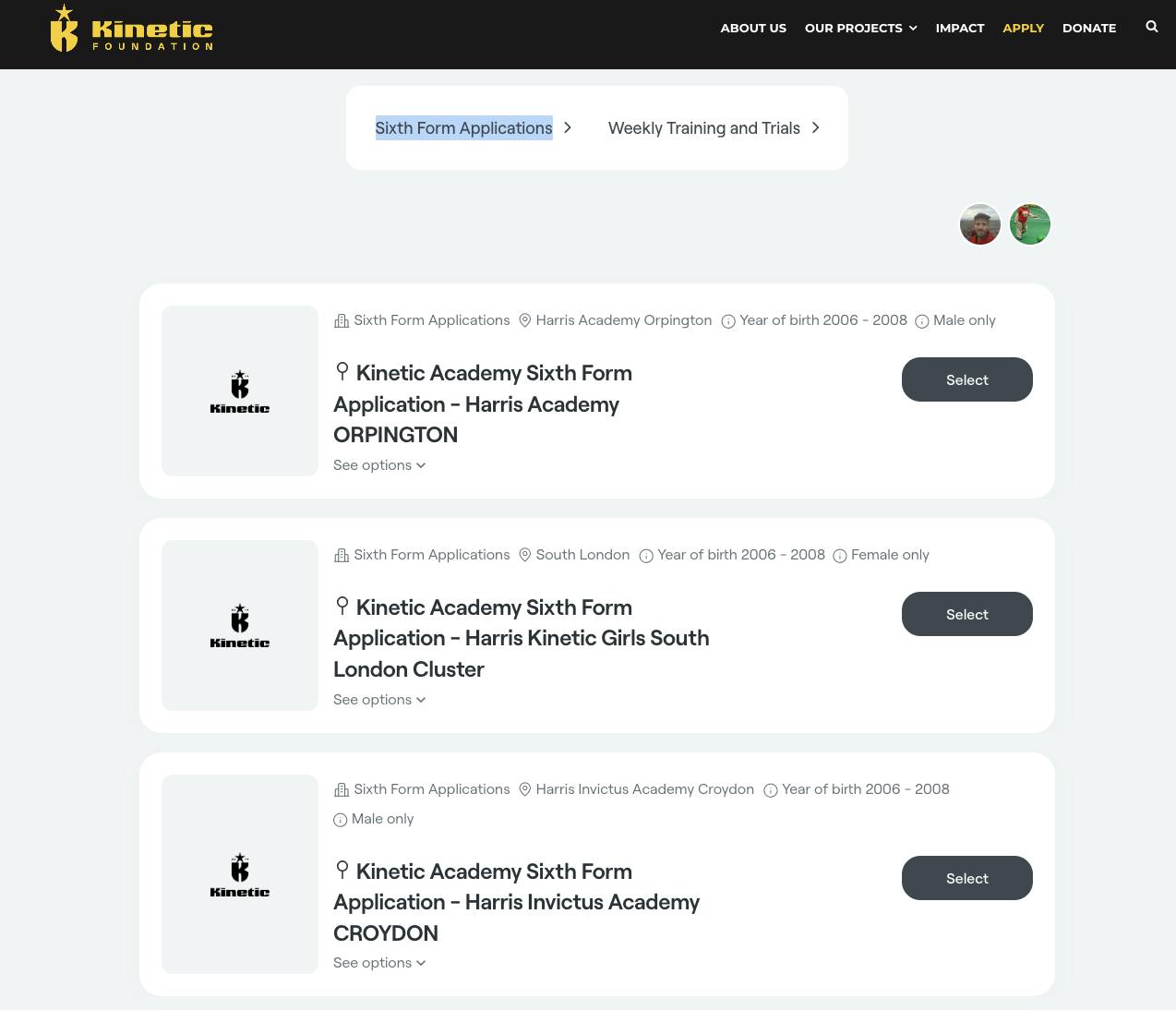Click the Kinetic logo thumbnail in Orpington card
Screen dimensions: 1176x1010
click(240, 391)
